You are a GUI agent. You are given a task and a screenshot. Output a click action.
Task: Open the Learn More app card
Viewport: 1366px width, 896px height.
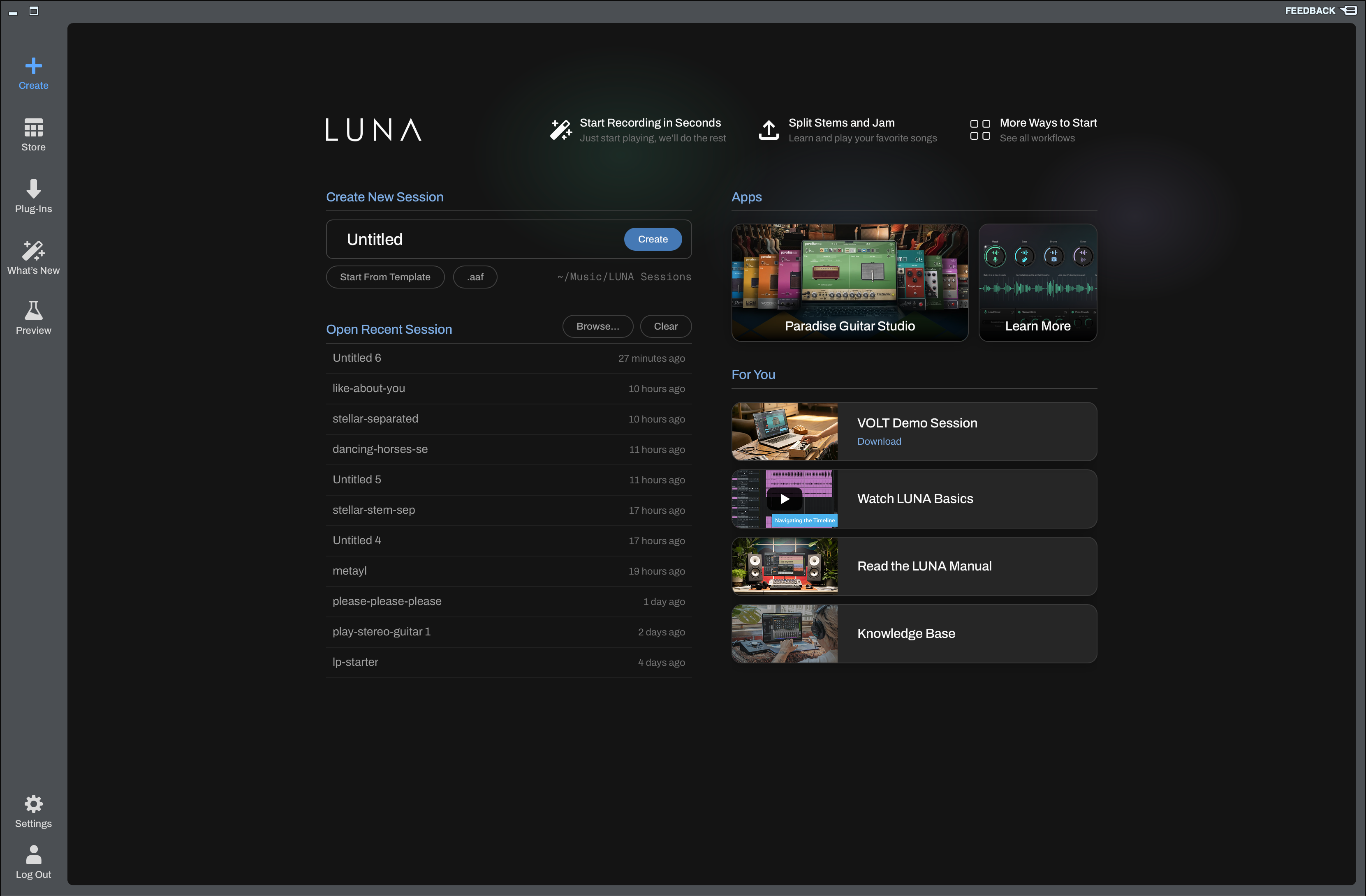click(1038, 283)
